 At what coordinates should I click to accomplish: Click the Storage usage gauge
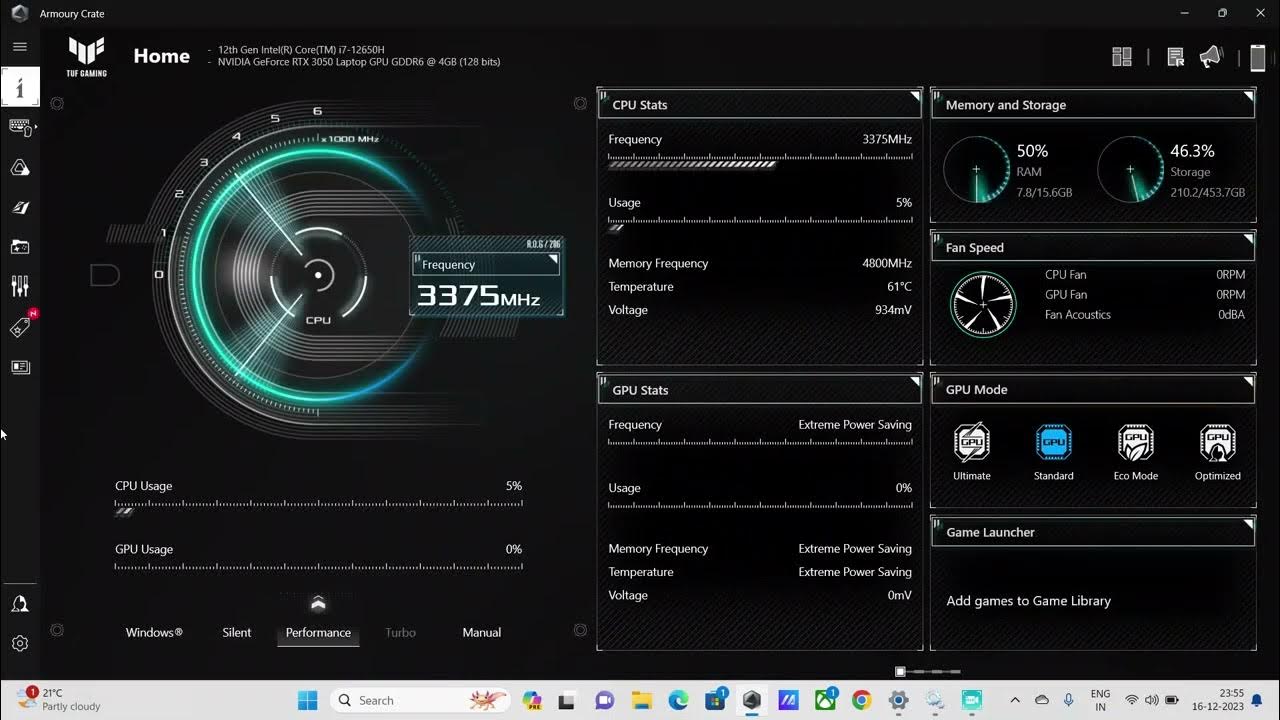pyautogui.click(x=1131, y=170)
